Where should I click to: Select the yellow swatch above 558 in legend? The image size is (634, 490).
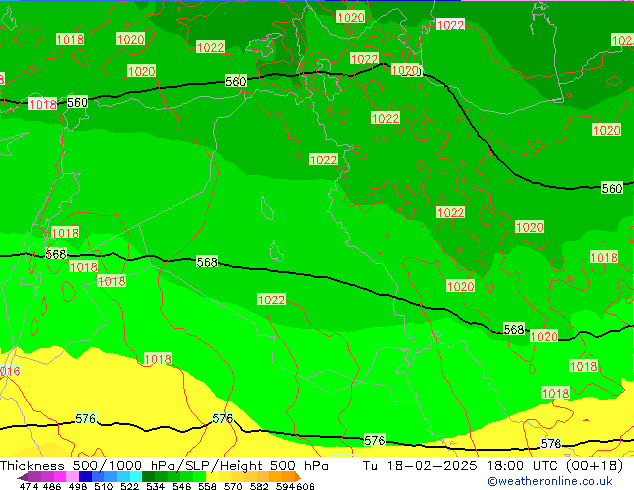(213, 476)
